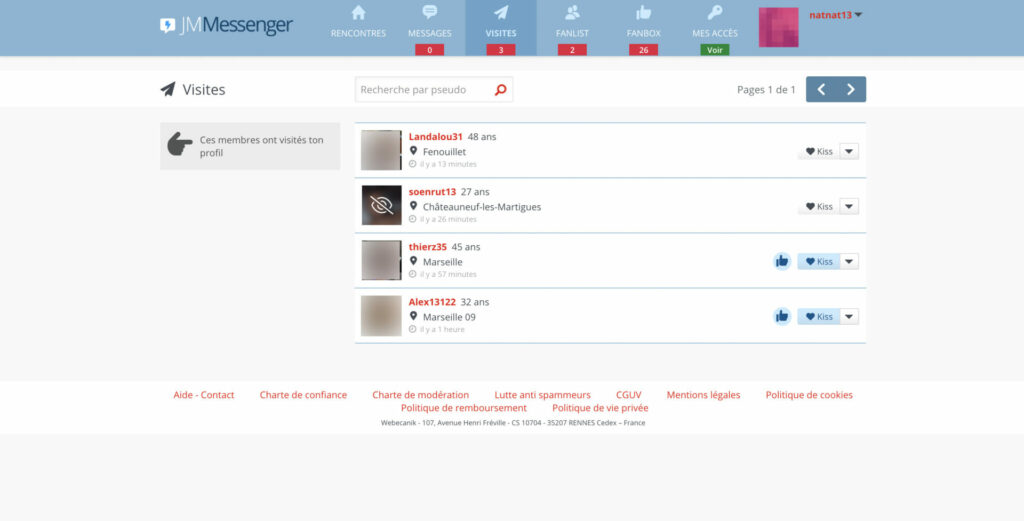Click the paper plane icon beside Visites heading
The width and height of the screenshot is (1024, 521).
tap(168, 89)
